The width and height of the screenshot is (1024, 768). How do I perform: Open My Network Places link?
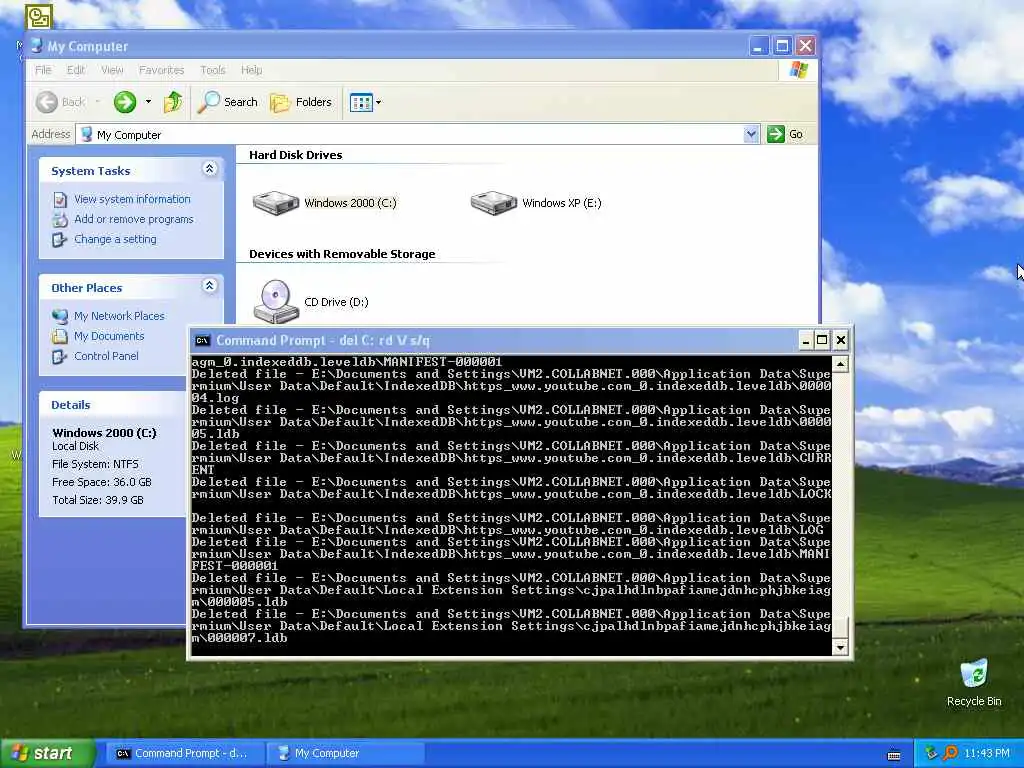119,316
